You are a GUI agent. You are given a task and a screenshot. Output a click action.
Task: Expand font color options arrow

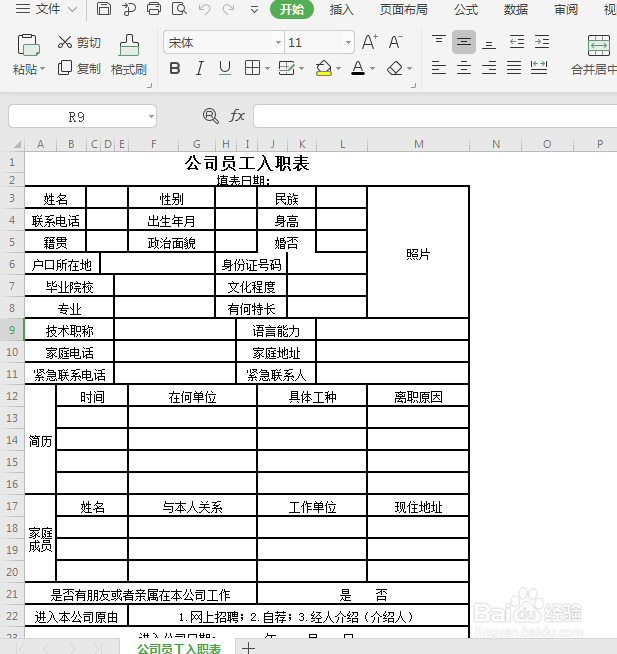[373, 68]
